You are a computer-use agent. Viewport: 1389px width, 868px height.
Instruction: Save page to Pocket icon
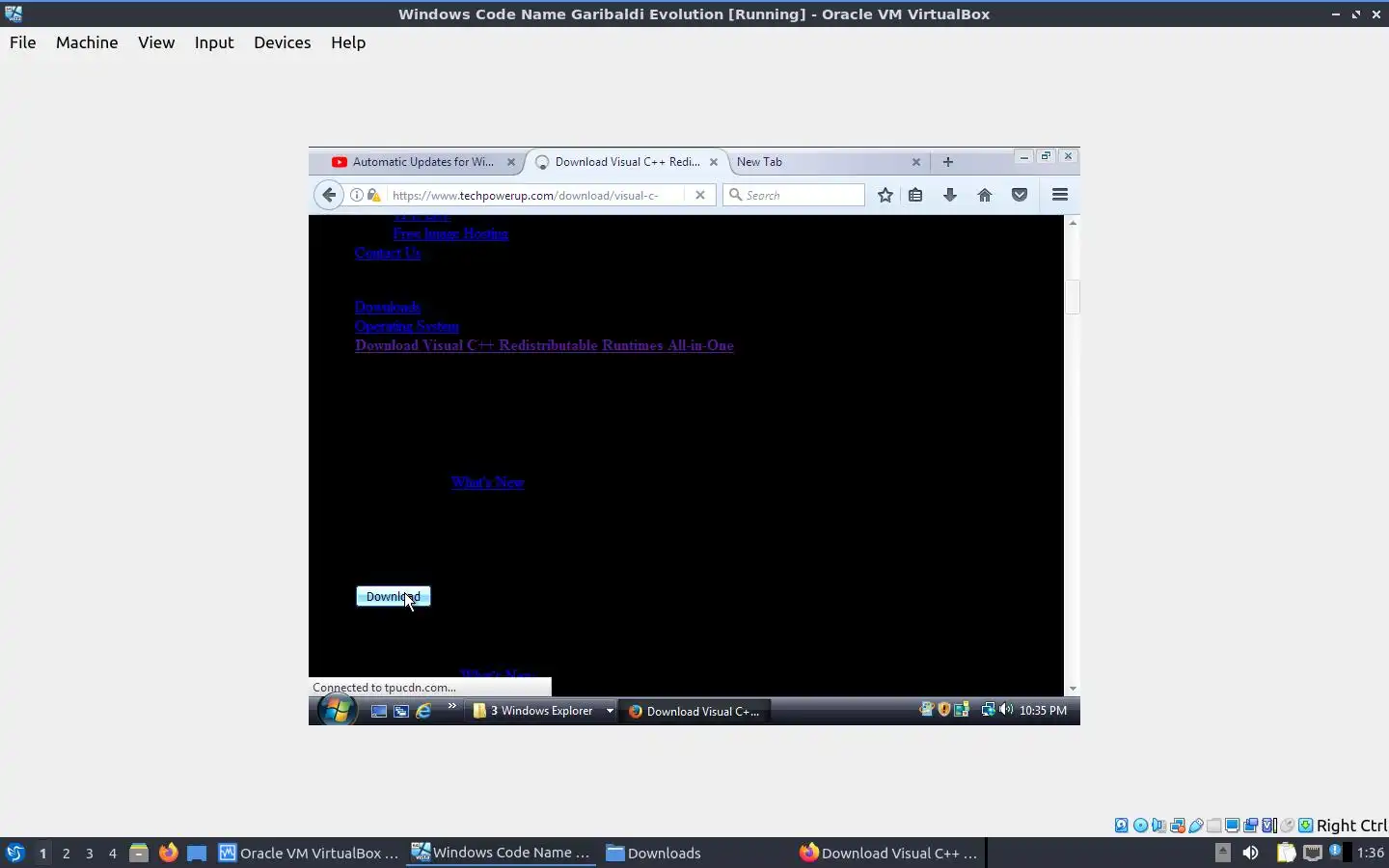(1020, 195)
